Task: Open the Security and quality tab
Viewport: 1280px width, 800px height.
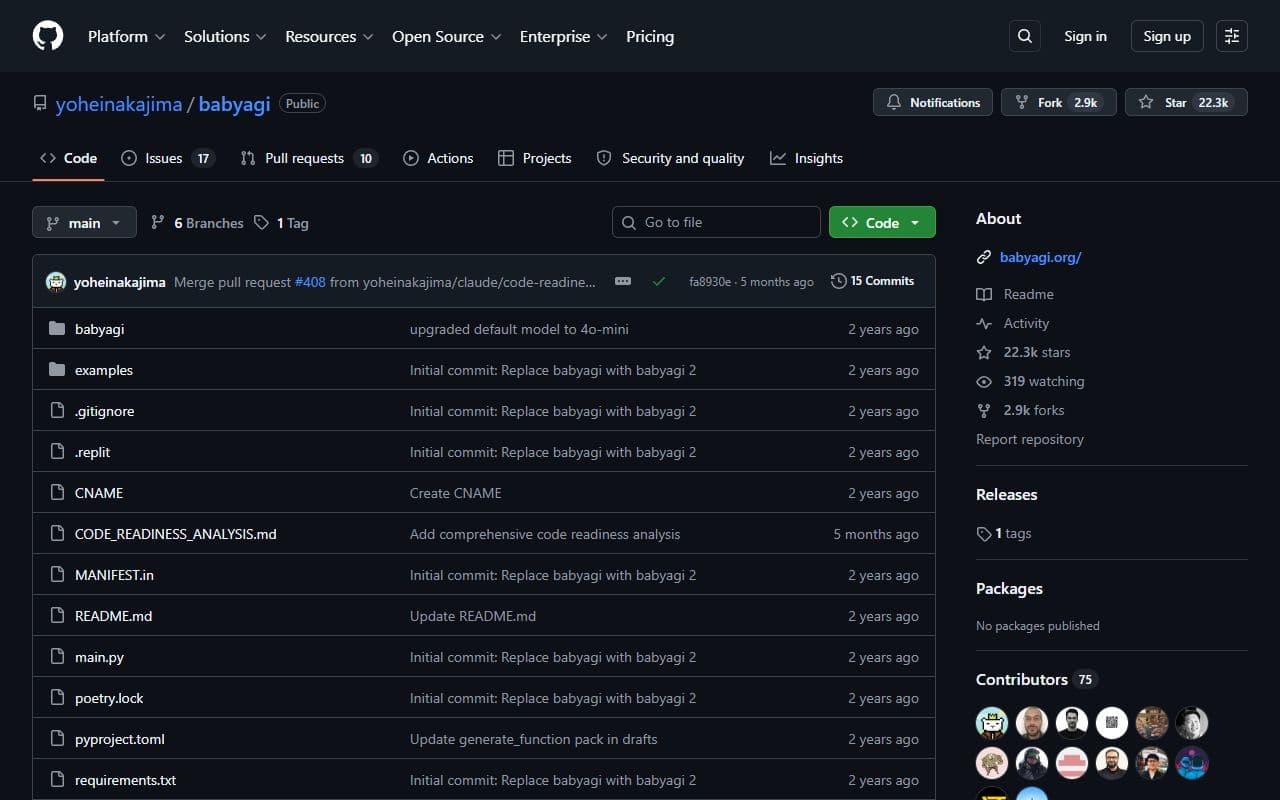Action: [670, 158]
